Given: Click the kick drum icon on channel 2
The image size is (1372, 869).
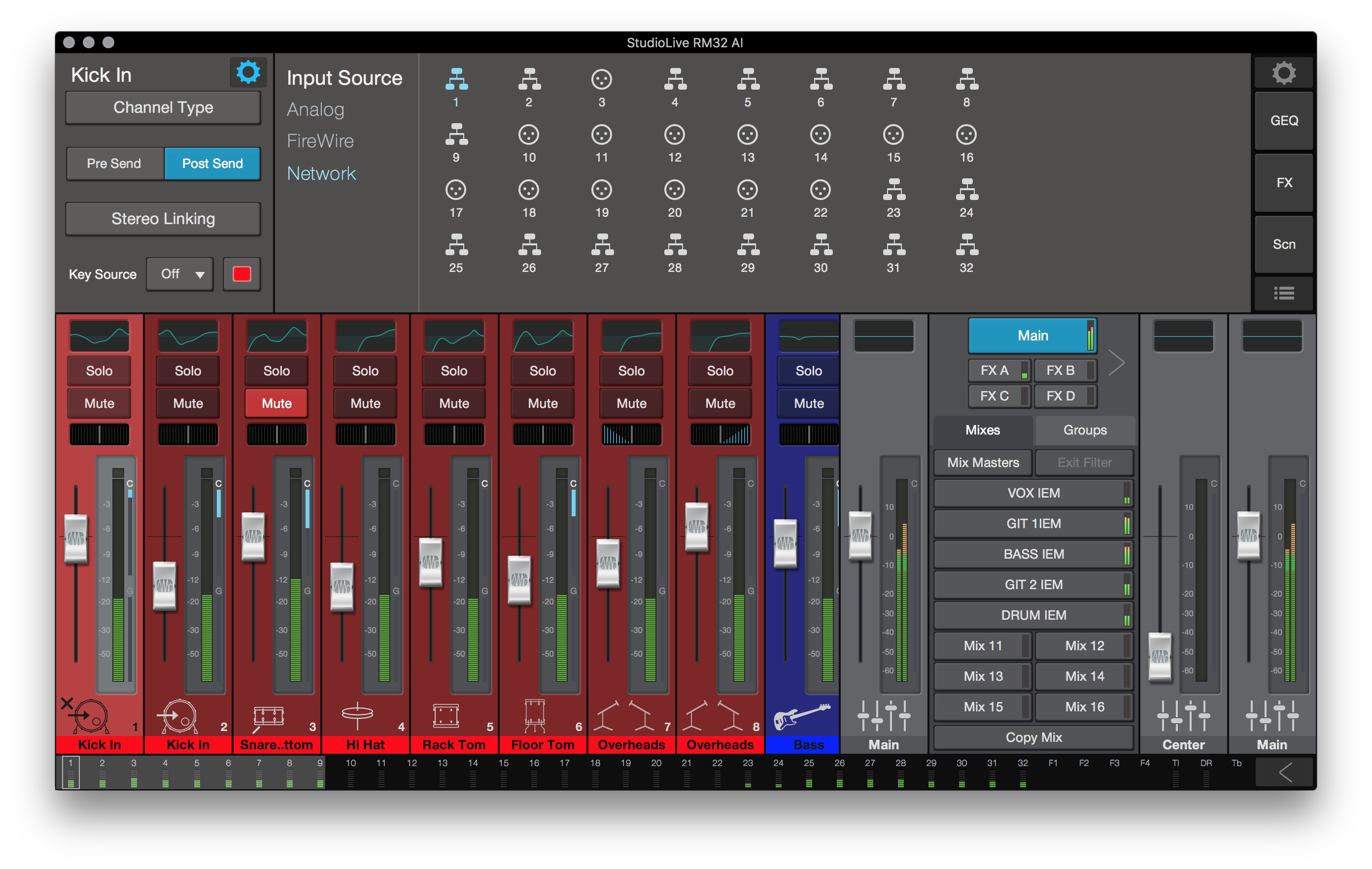Looking at the screenshot, I should [178, 716].
